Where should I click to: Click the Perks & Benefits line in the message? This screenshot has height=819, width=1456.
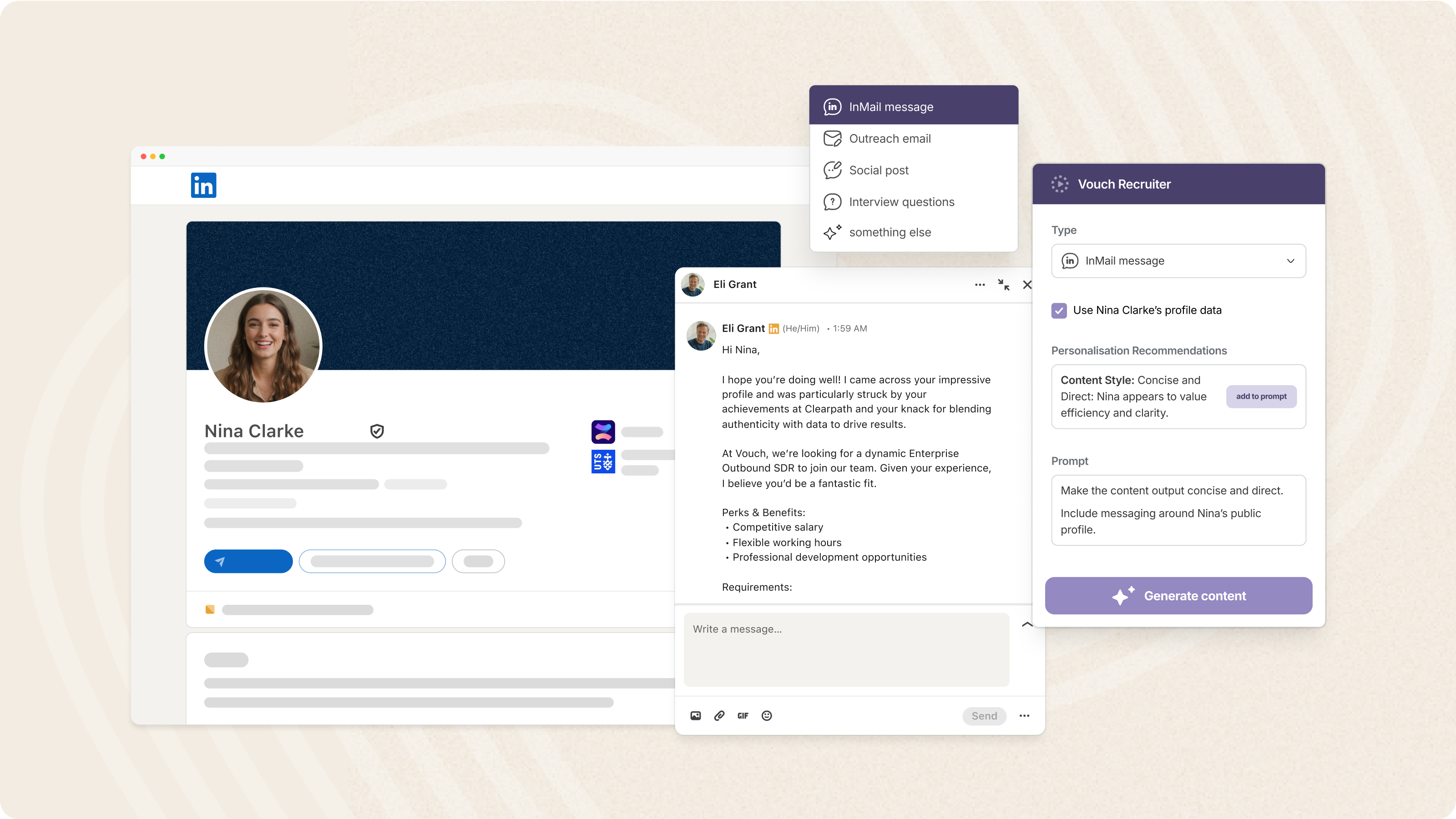click(763, 513)
